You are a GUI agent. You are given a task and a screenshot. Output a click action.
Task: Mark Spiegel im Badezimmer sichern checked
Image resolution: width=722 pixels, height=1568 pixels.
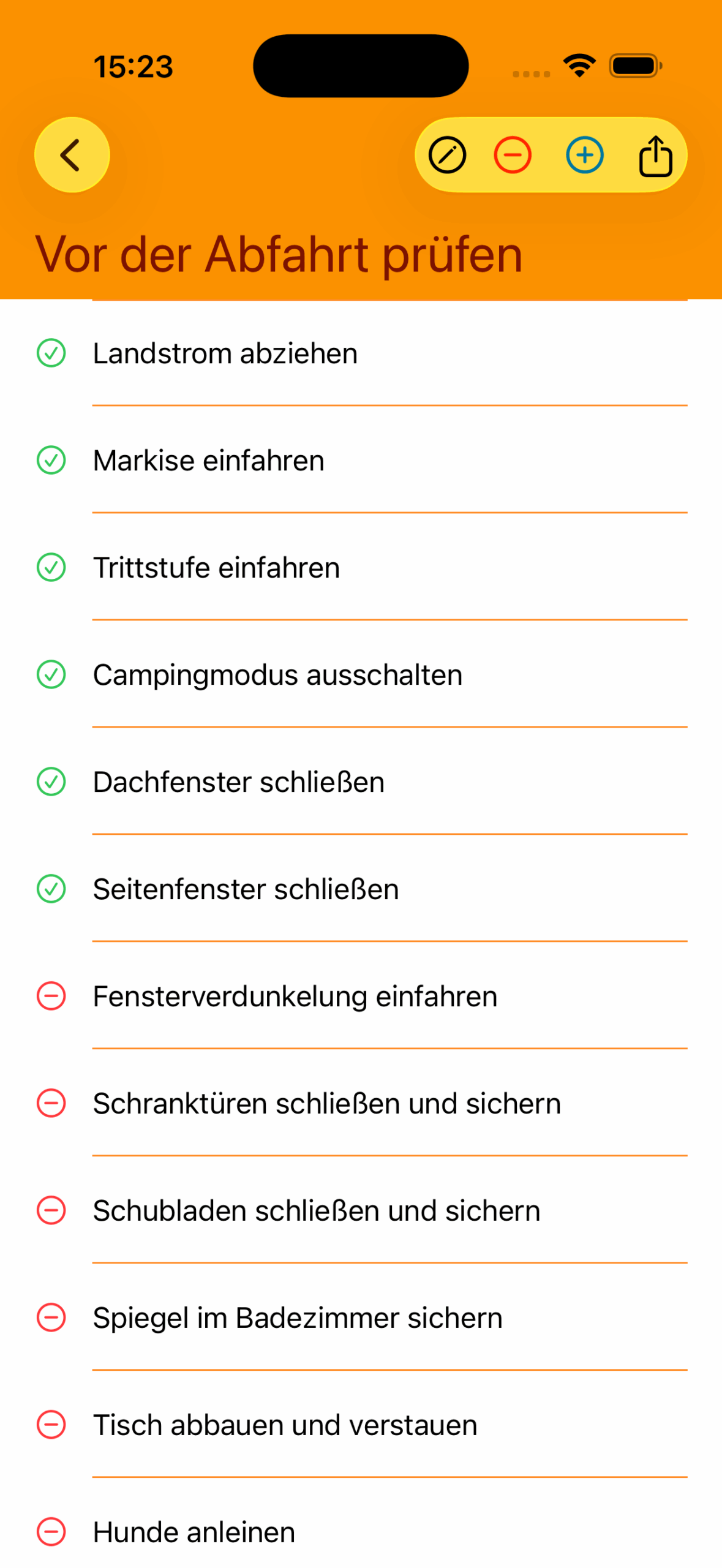click(51, 1318)
